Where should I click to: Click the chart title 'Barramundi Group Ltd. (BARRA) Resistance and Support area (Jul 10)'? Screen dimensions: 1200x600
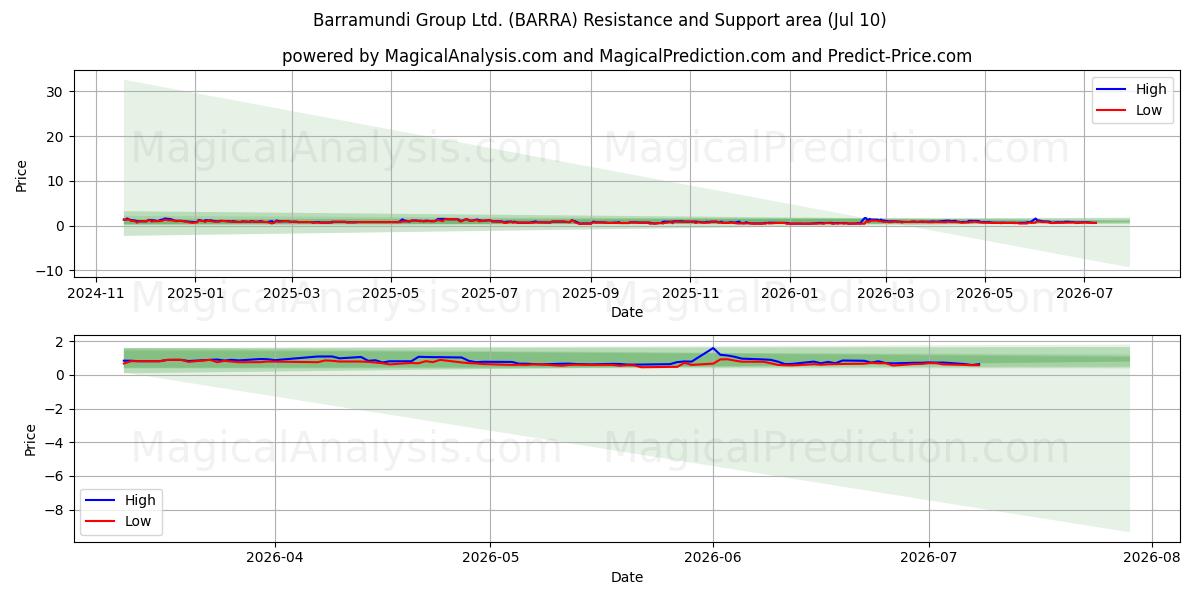pos(599,20)
